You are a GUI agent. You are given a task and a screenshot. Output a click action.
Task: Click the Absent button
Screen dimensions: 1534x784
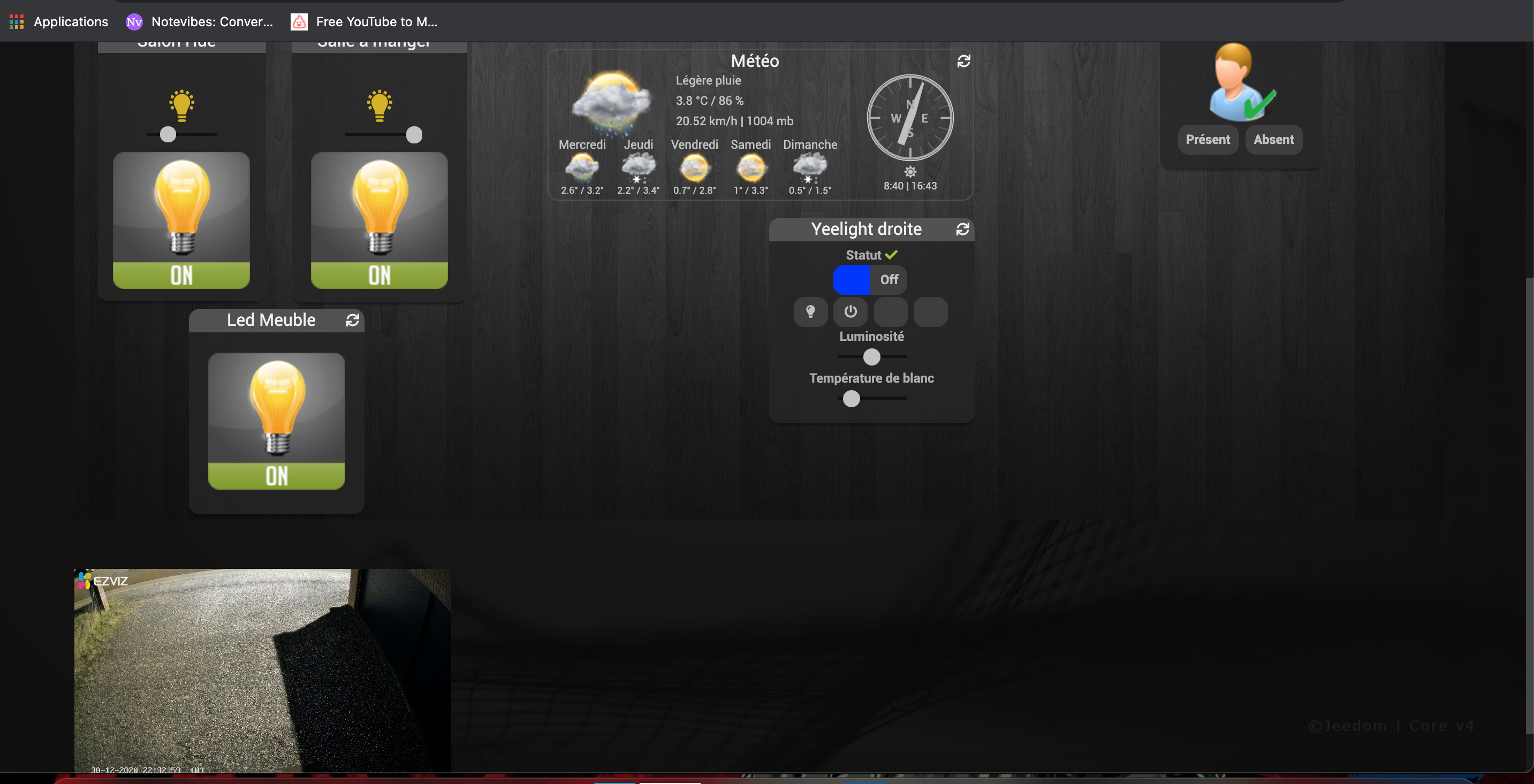click(1274, 139)
